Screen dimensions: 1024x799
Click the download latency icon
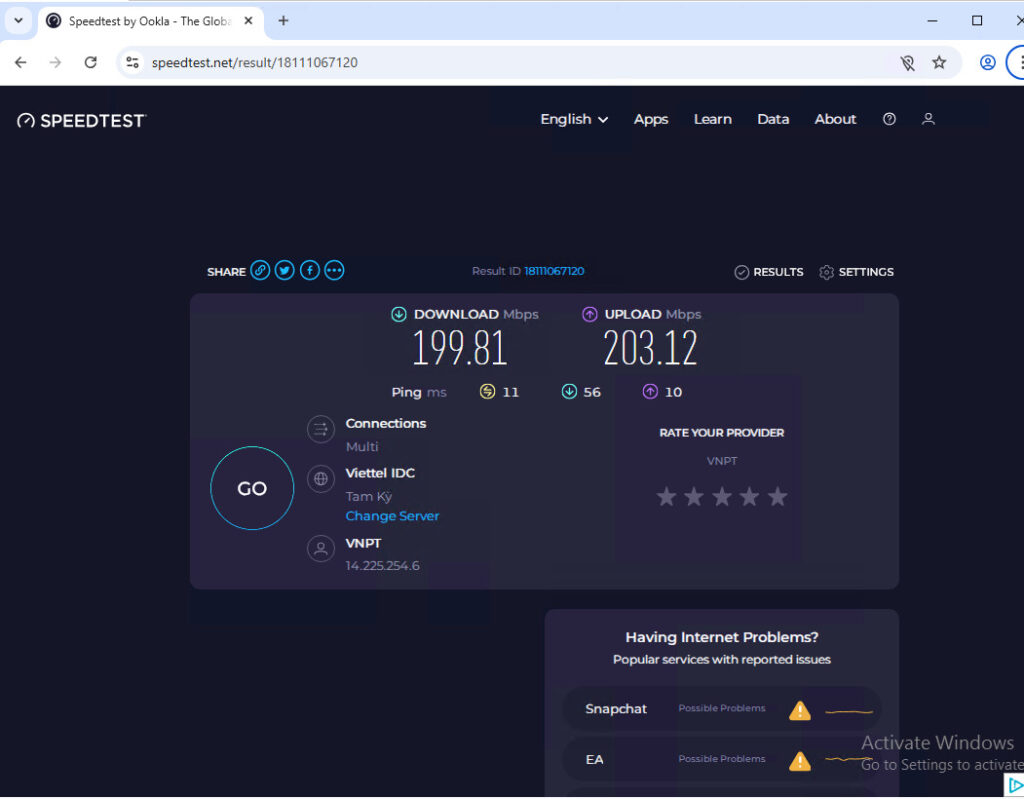pos(569,391)
